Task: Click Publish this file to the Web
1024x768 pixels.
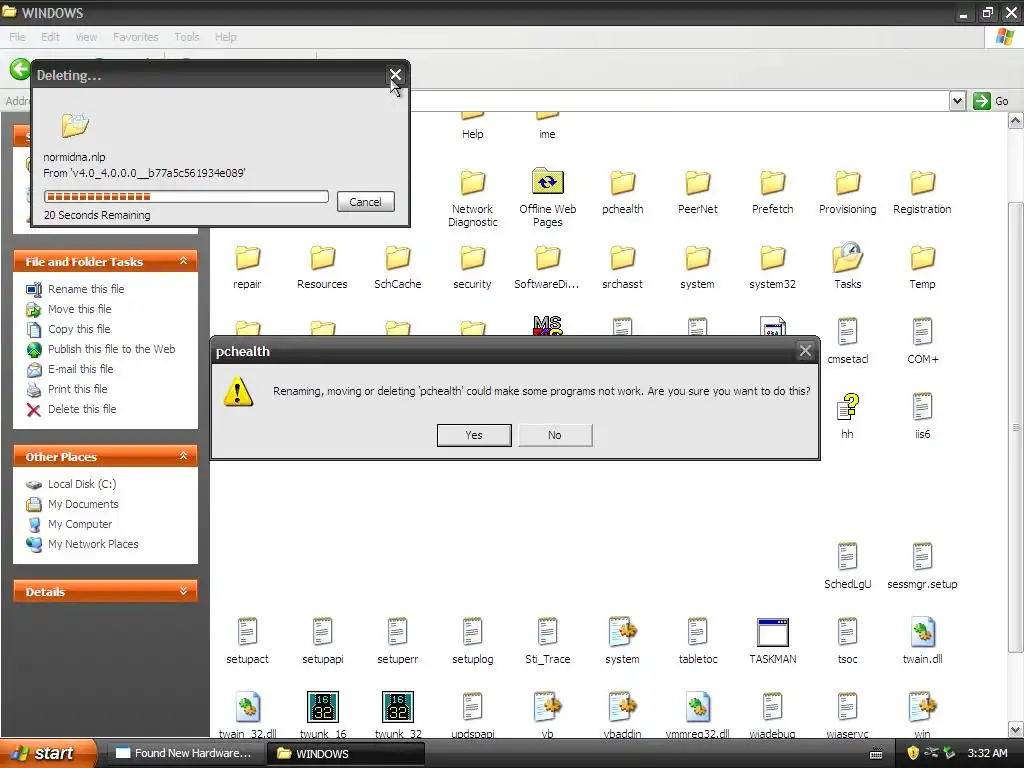Action: tap(111, 349)
